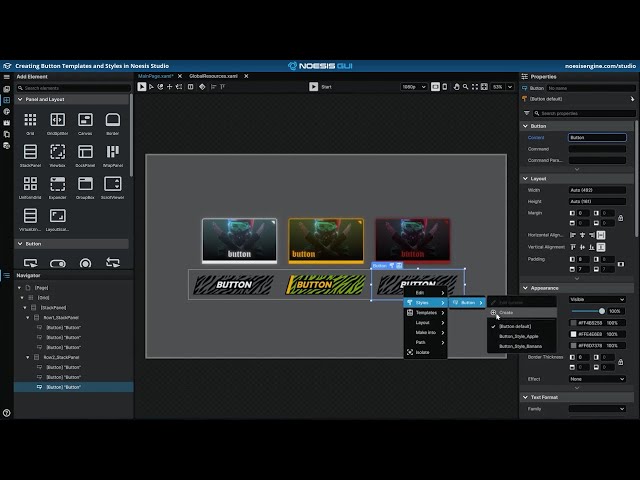The height and width of the screenshot is (480, 640).
Task: Click the fit-to-screen icon in toolbar
Action: [475, 87]
